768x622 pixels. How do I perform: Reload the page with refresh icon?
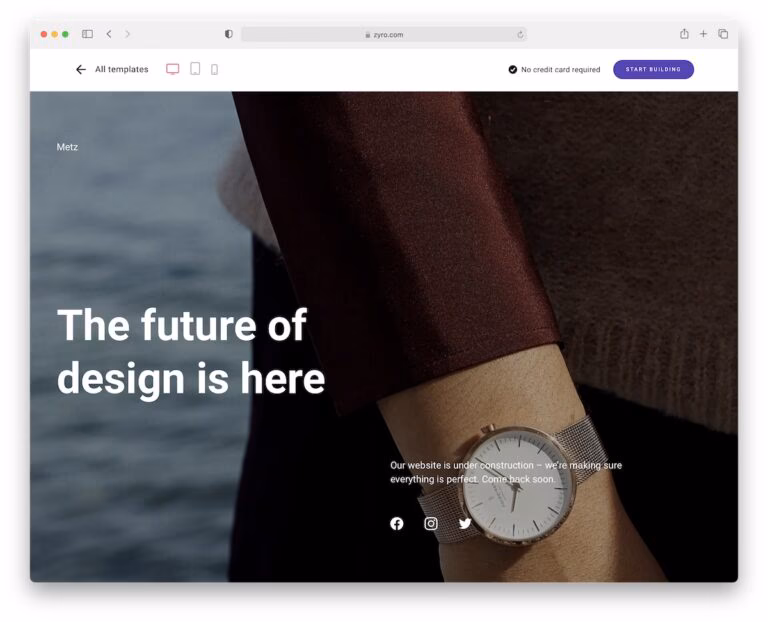point(520,34)
